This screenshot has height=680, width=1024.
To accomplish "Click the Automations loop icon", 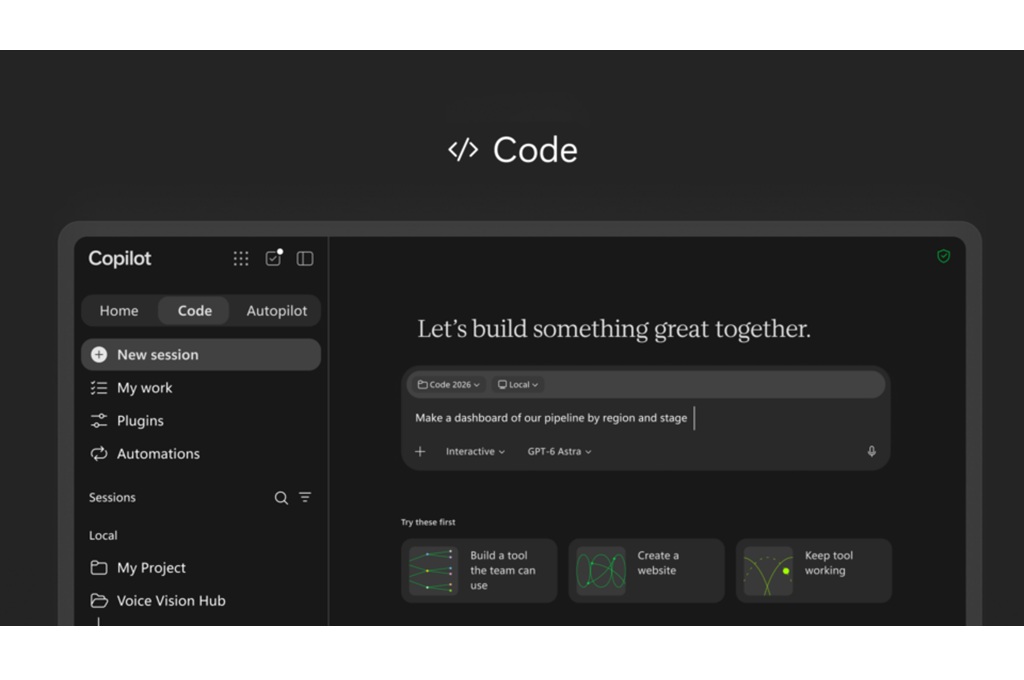I will tap(99, 453).
